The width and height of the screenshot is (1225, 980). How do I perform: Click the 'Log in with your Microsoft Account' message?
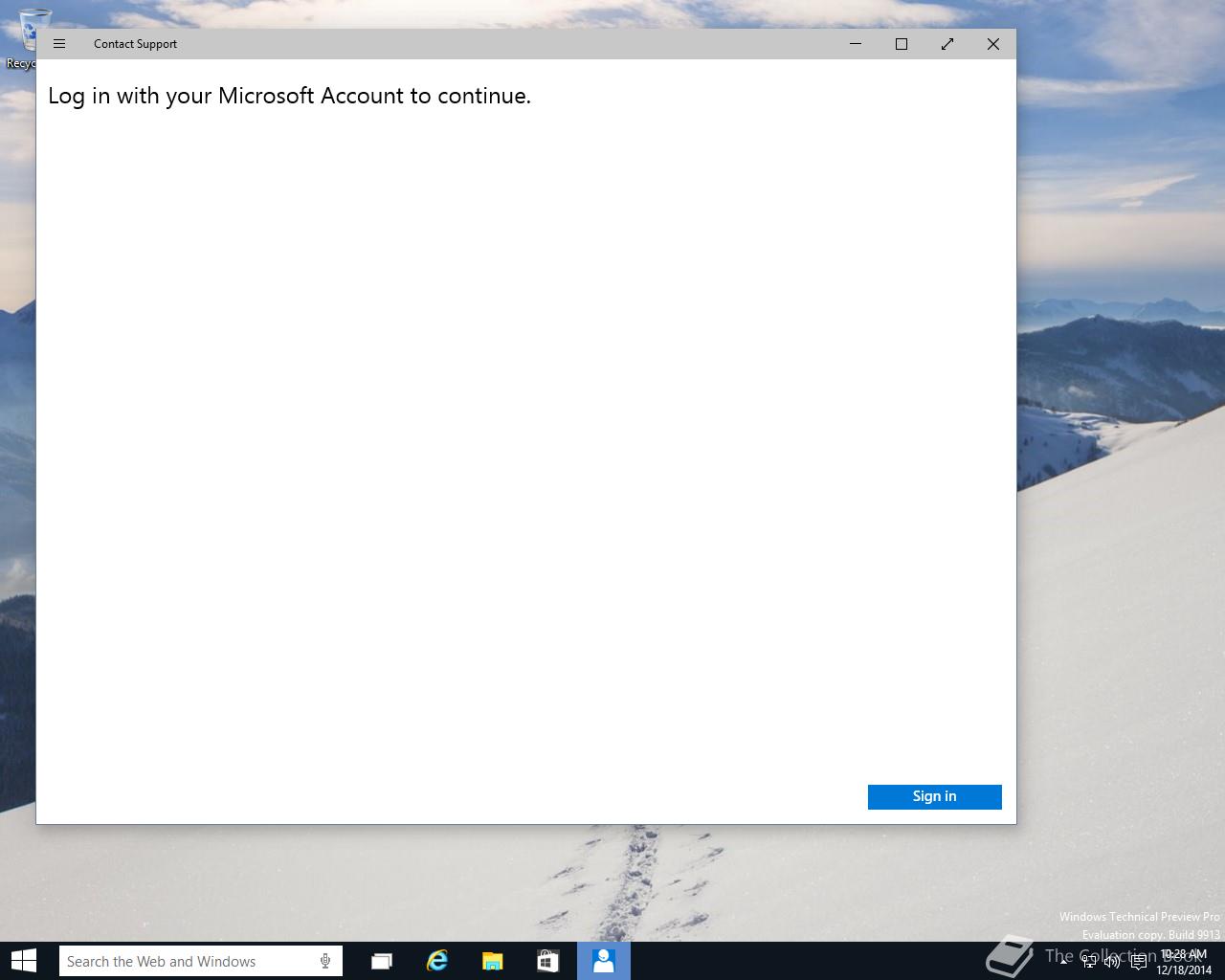[x=289, y=96]
